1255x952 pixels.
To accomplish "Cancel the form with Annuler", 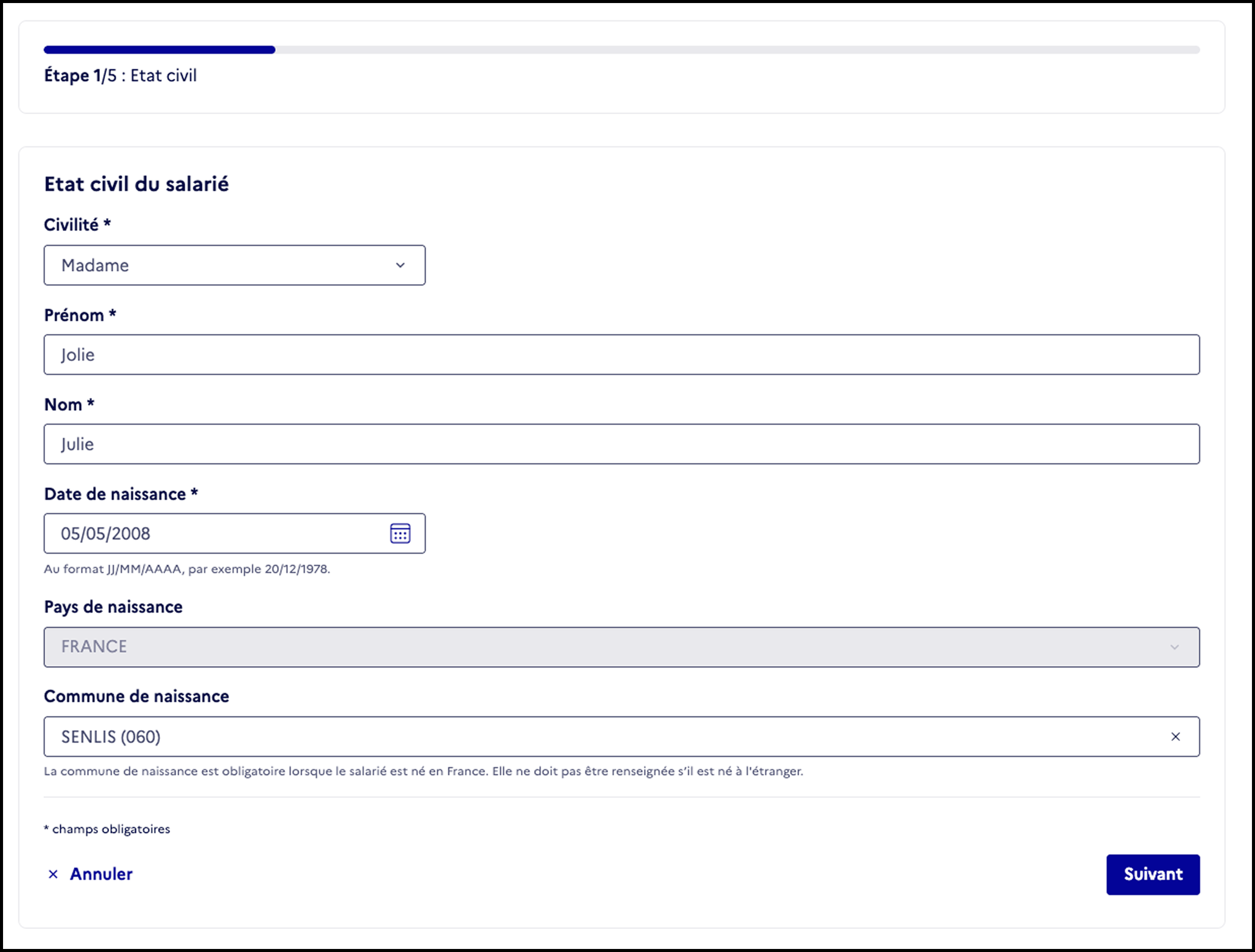I will 90,874.
